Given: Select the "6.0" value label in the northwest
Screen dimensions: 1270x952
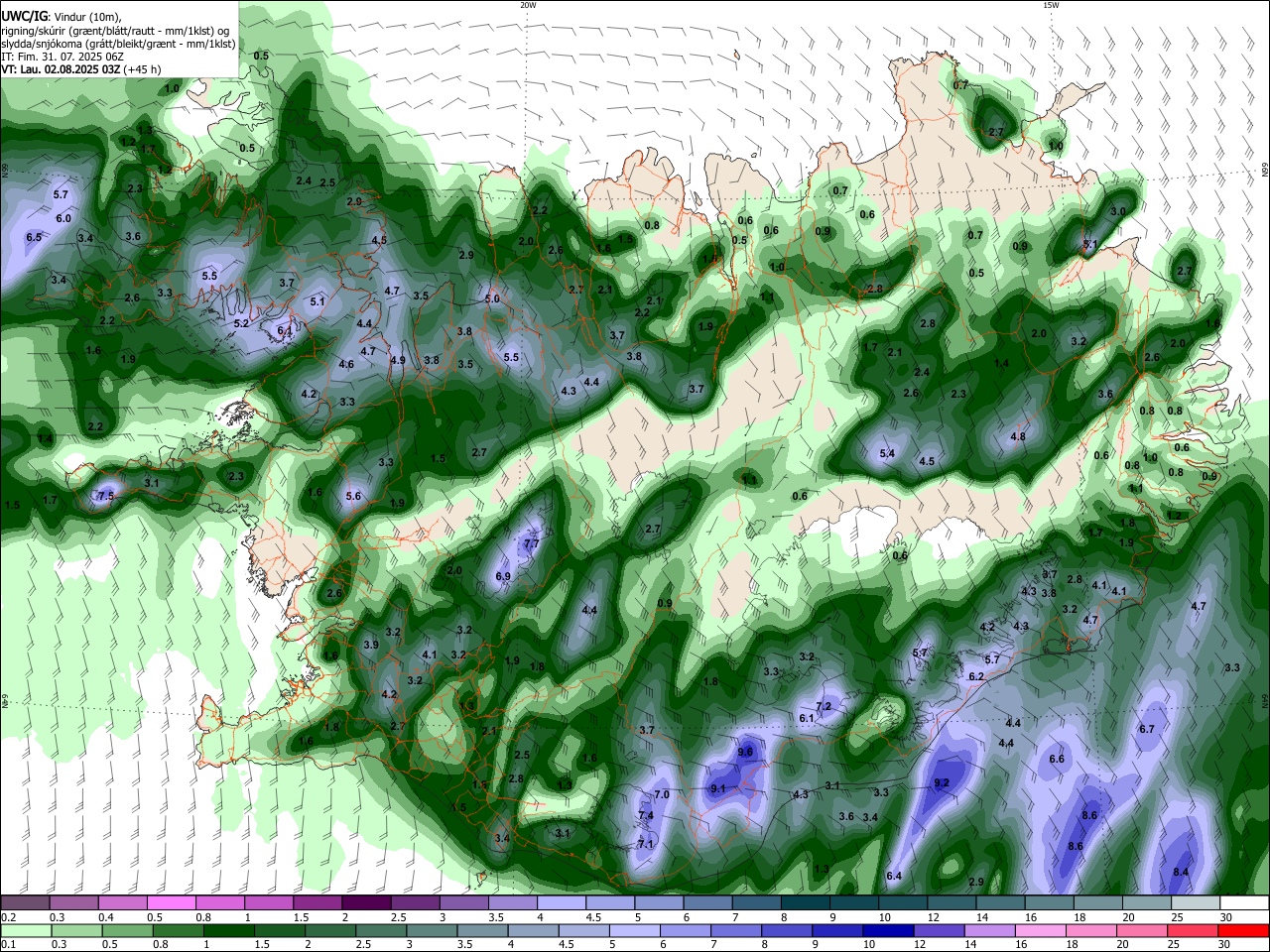Looking at the screenshot, I should pos(63,218).
